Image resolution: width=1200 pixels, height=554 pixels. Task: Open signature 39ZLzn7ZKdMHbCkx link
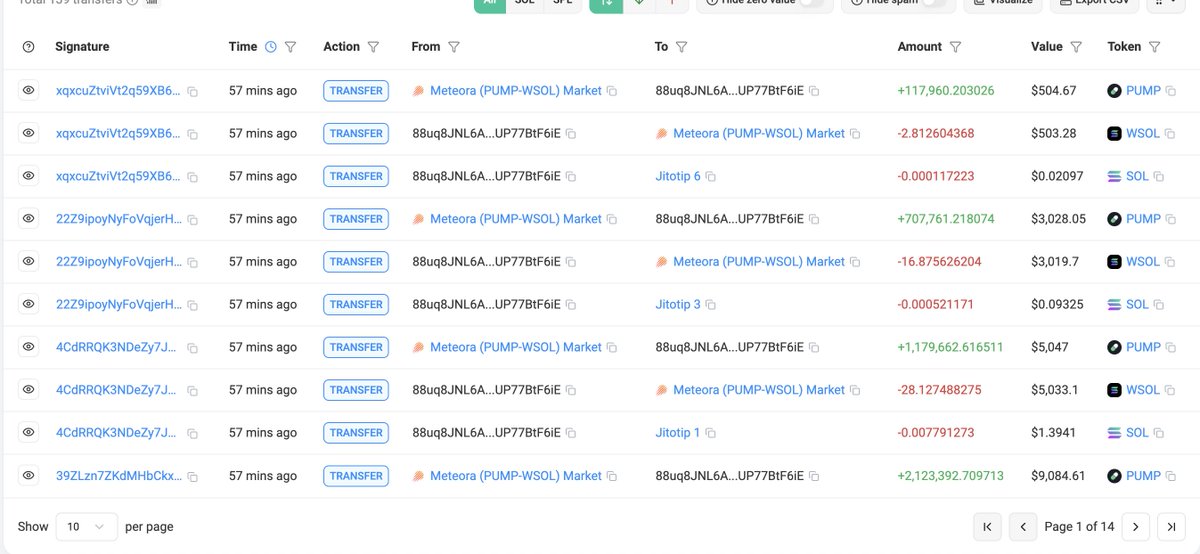[x=119, y=476]
